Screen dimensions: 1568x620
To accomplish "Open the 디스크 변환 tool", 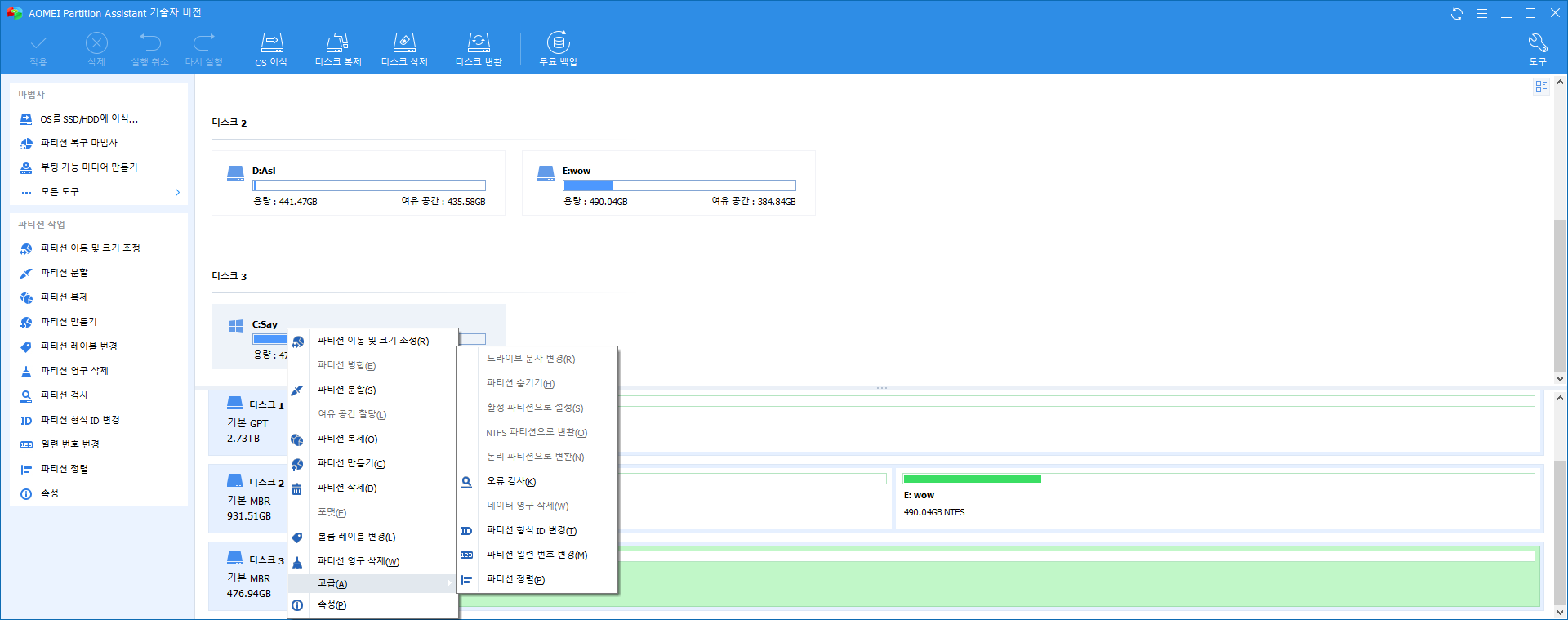I will point(479,49).
